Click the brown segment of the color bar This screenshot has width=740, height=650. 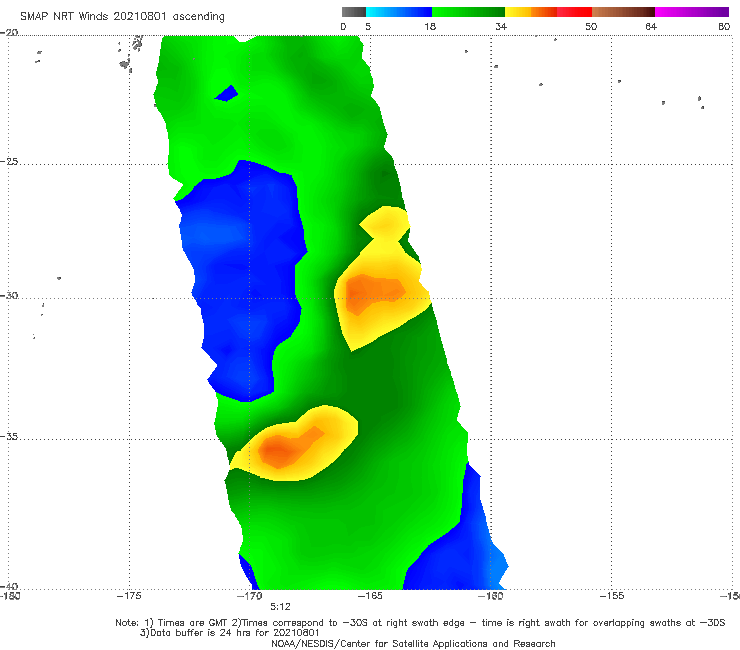point(623,12)
